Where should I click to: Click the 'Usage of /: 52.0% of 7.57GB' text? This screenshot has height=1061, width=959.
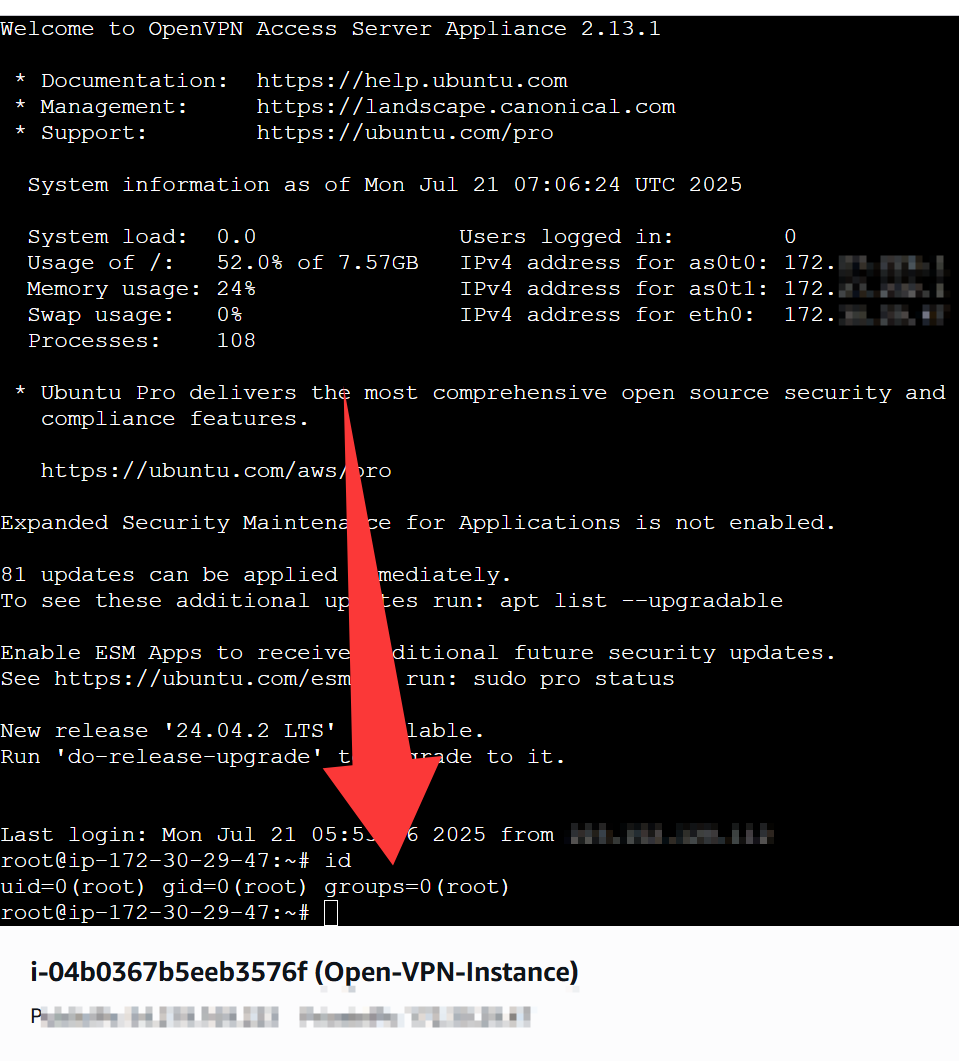point(223,263)
